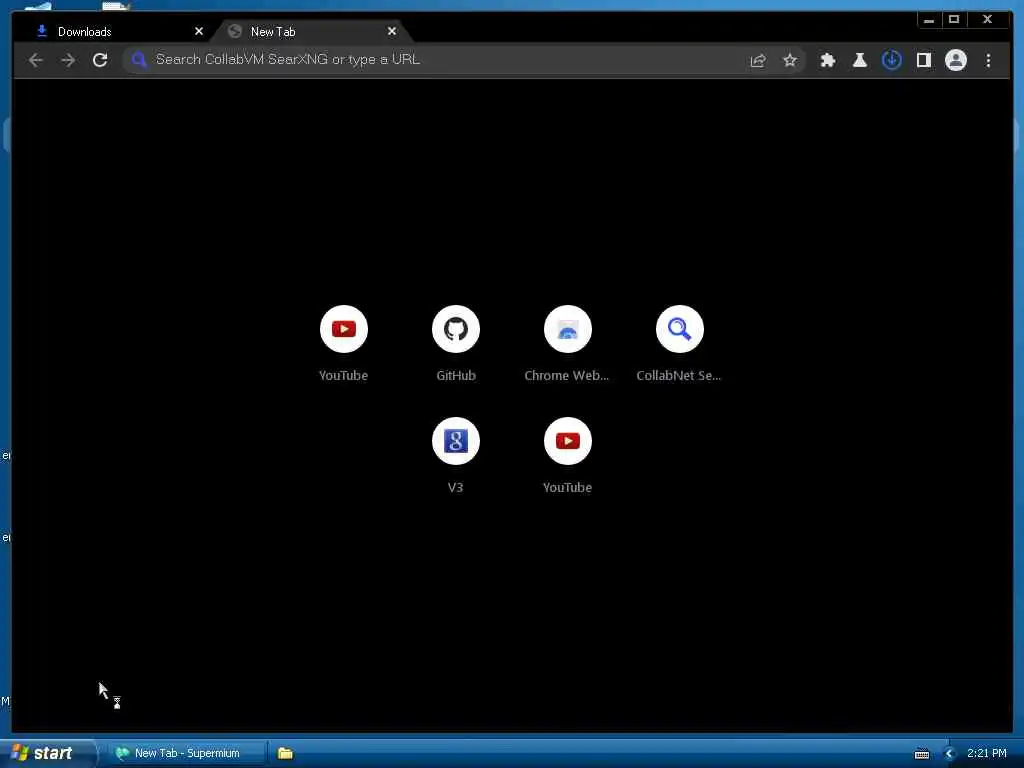
Task: Show downloads with the blue toolbar download icon
Action: coord(891,60)
